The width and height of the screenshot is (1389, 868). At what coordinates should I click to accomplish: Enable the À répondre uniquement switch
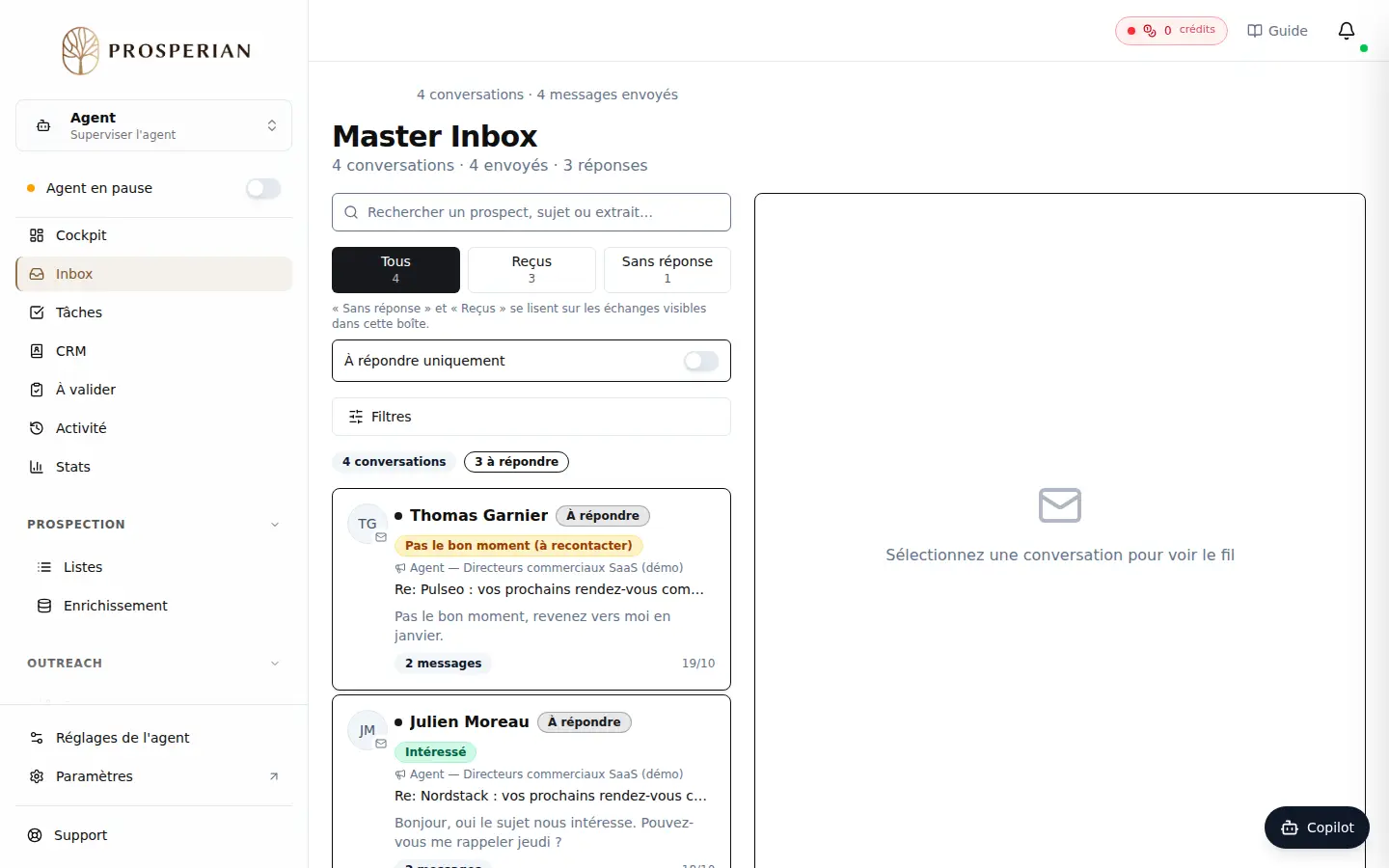coord(701,361)
